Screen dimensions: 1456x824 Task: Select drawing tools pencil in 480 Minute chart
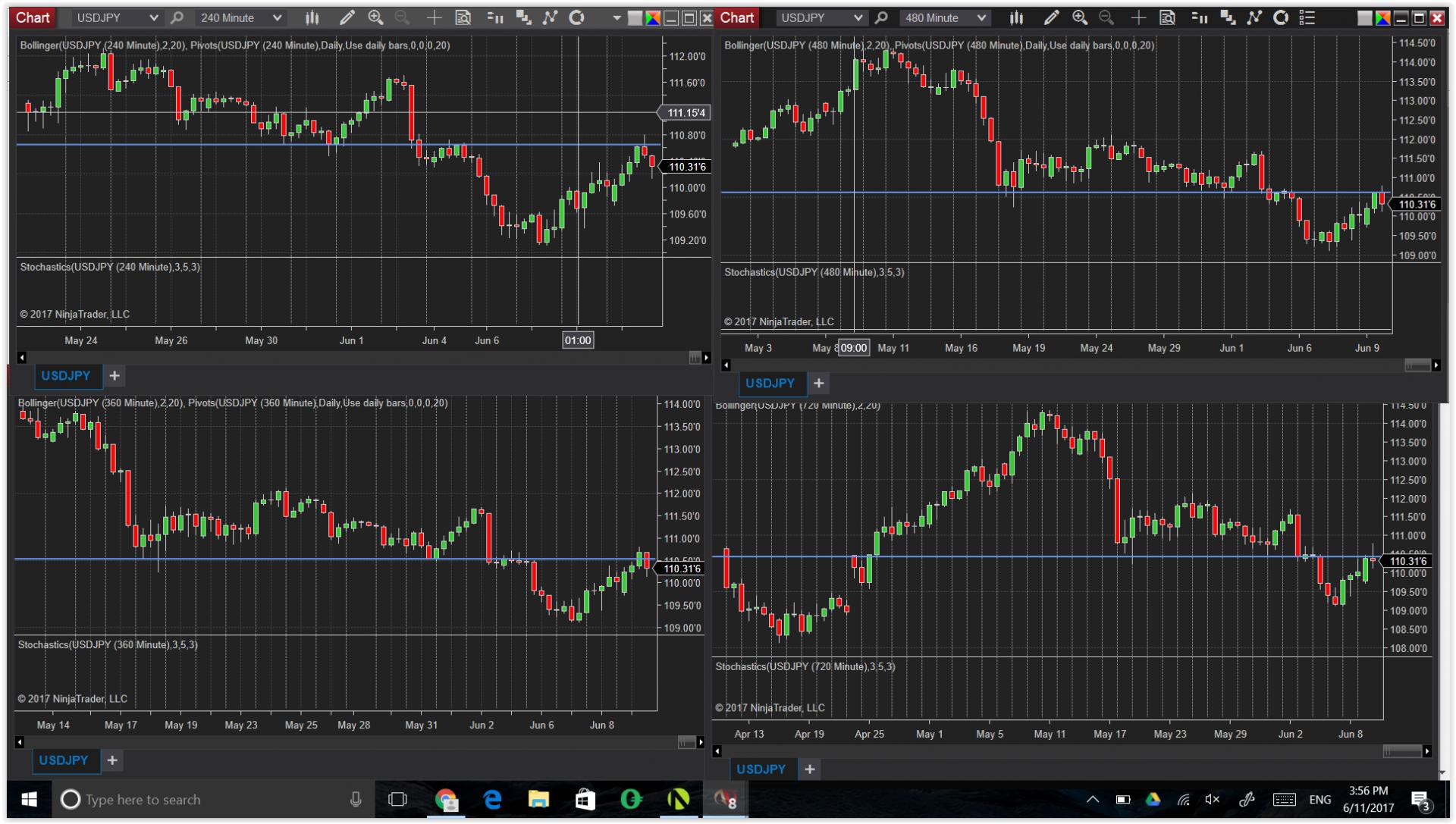pos(1051,17)
